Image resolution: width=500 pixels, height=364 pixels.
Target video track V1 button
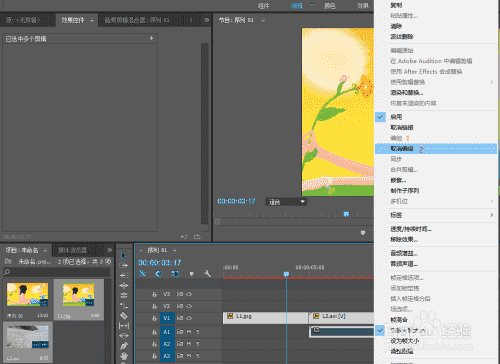(x=166, y=318)
